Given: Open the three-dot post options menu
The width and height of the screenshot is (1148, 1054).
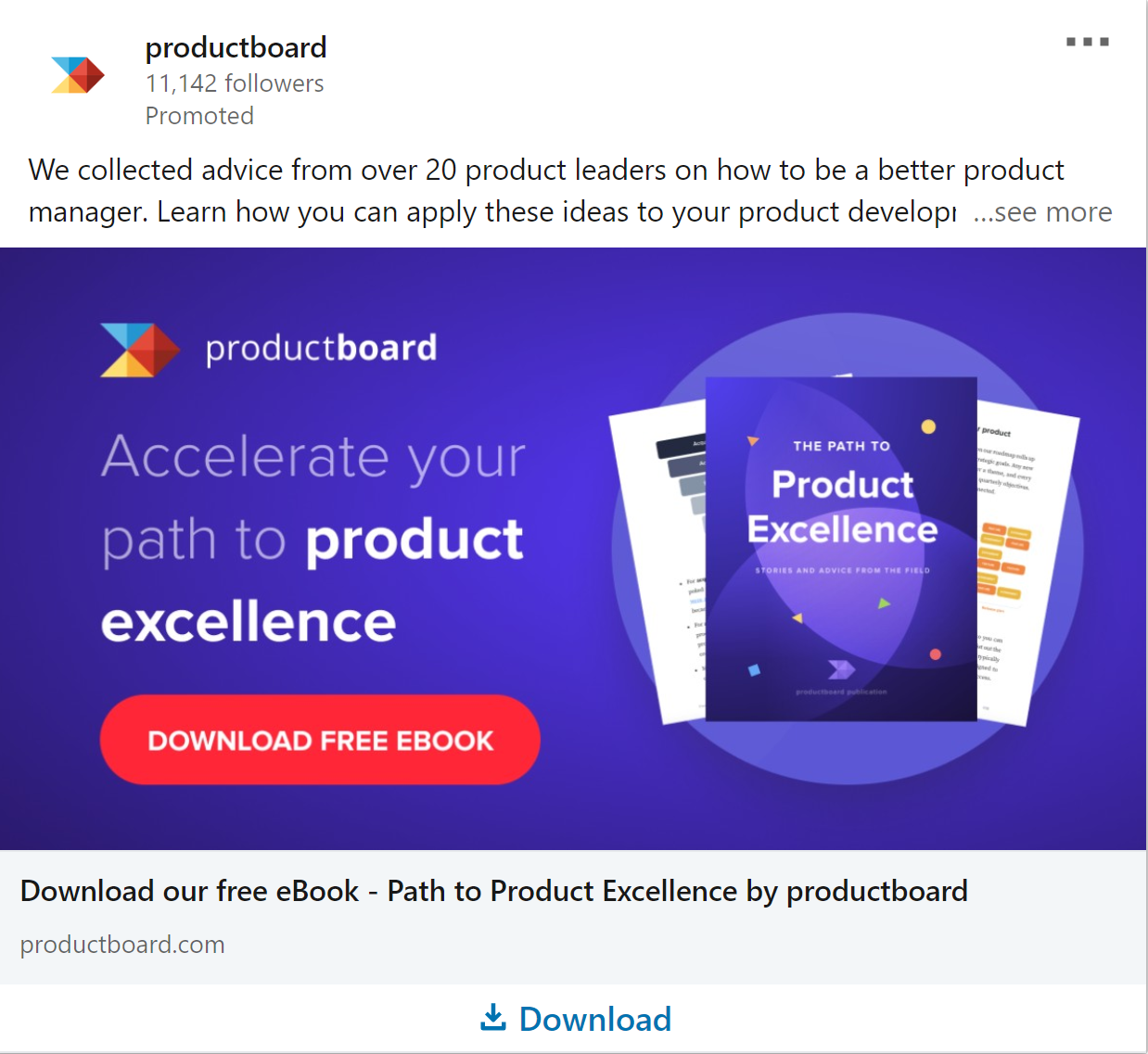Looking at the screenshot, I should 1088,42.
